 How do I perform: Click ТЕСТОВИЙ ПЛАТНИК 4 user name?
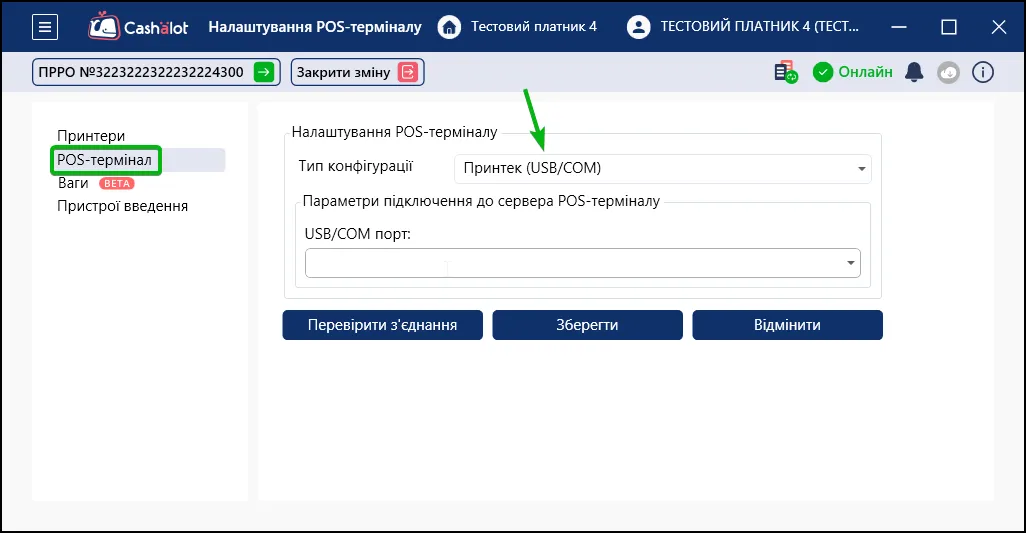tap(760, 27)
